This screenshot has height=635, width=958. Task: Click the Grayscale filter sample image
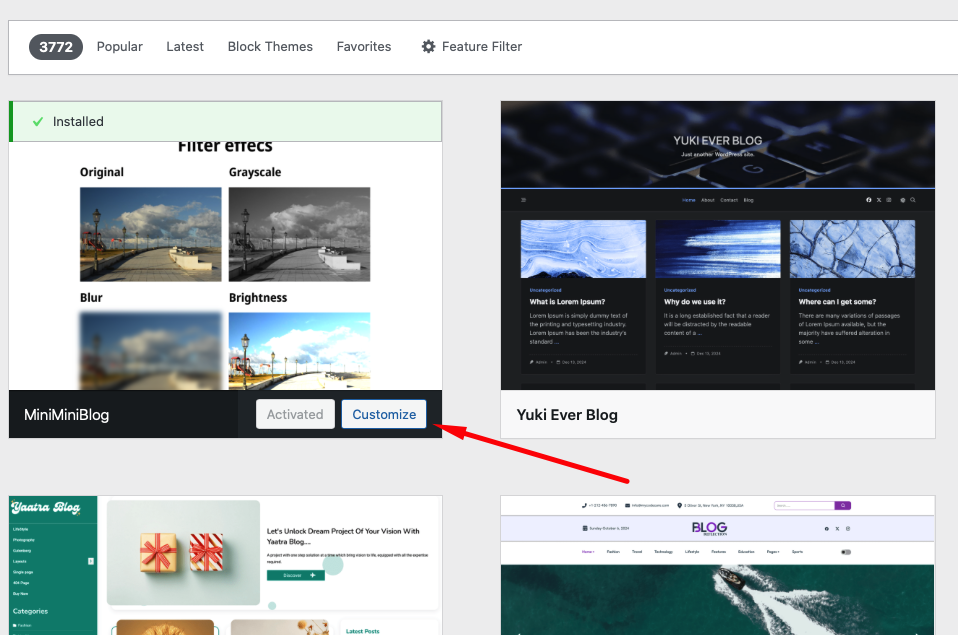(x=299, y=234)
